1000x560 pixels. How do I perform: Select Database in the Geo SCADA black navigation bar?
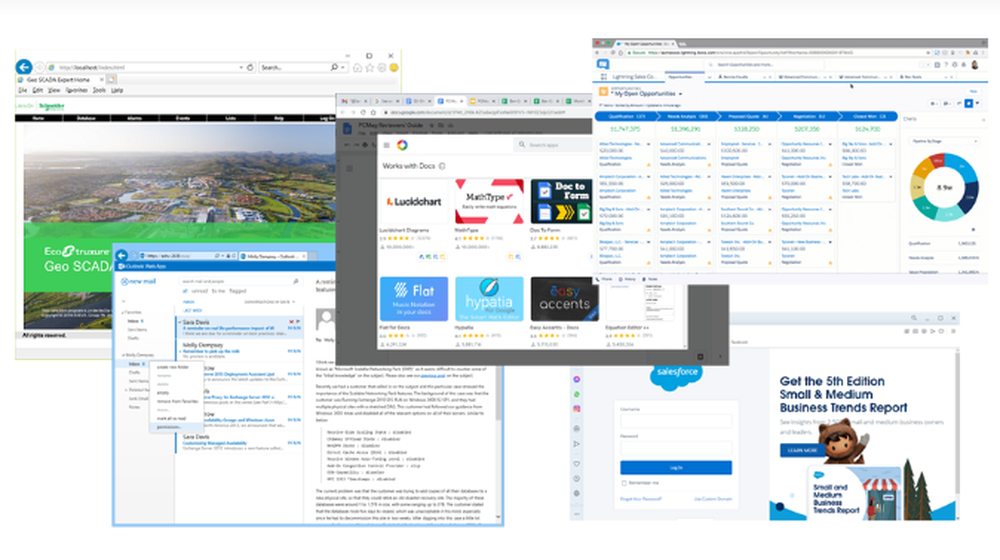pyautogui.click(x=86, y=118)
